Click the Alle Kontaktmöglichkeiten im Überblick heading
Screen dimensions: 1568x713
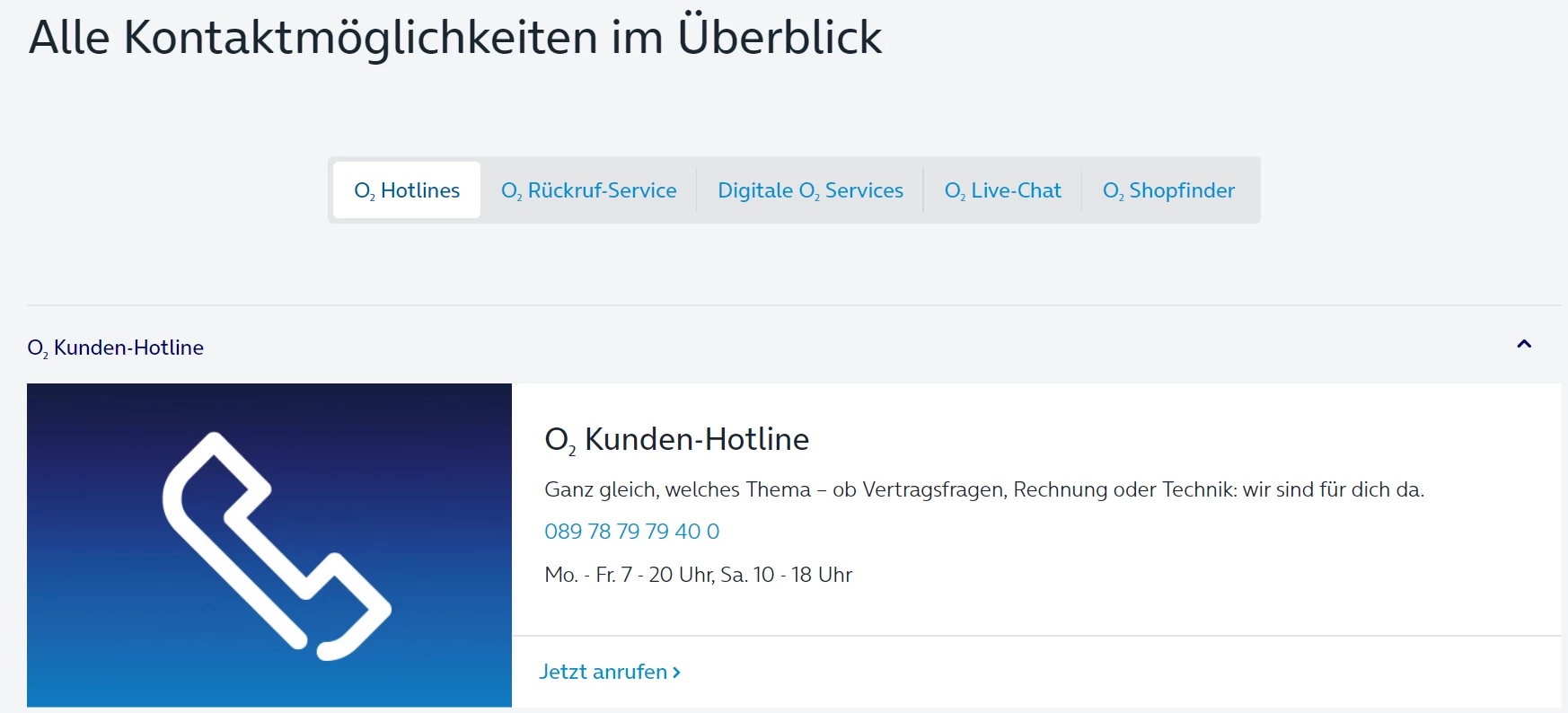[x=455, y=37]
